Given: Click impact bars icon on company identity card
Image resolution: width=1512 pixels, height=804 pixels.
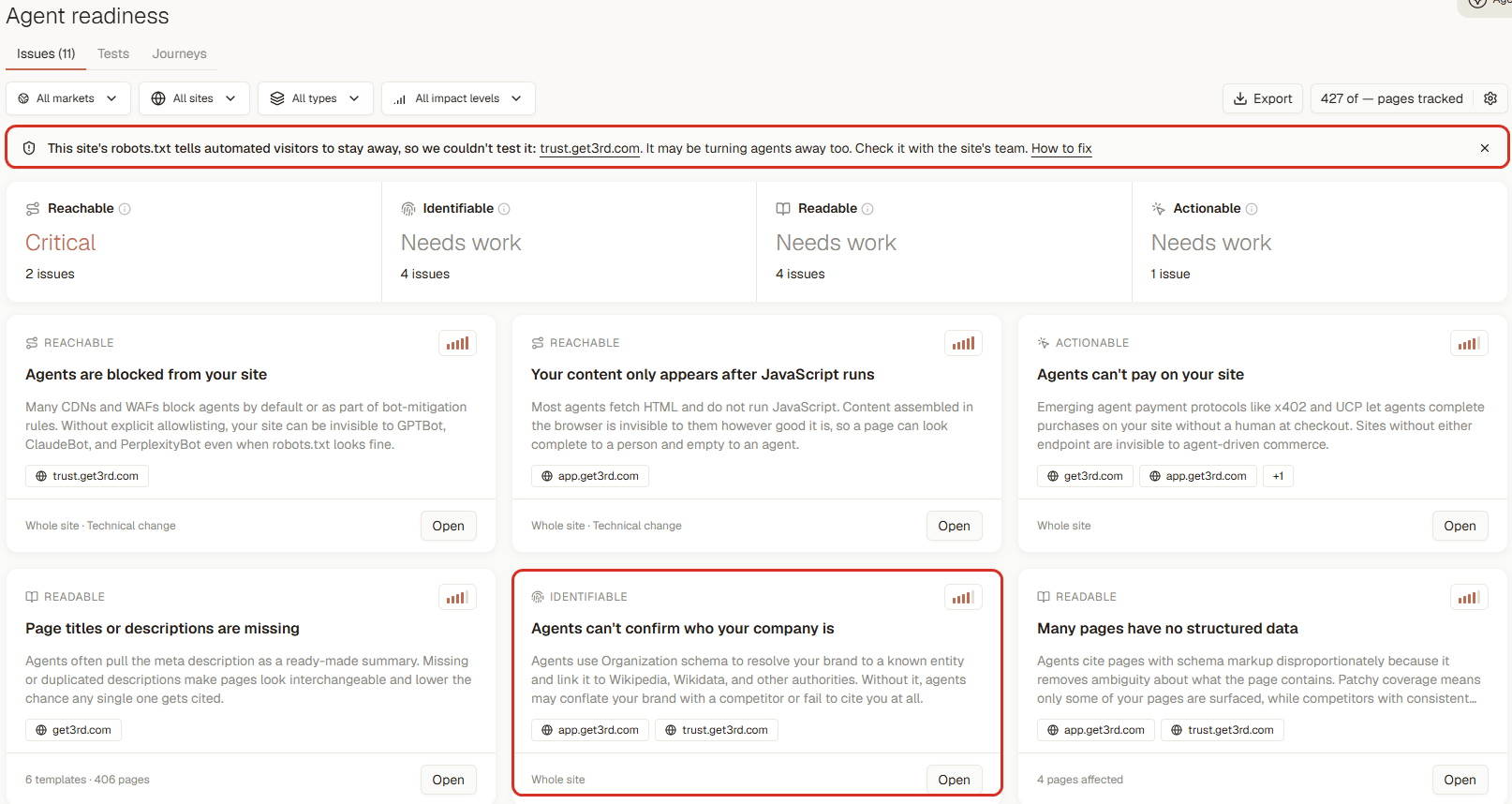Looking at the screenshot, I should [x=963, y=597].
